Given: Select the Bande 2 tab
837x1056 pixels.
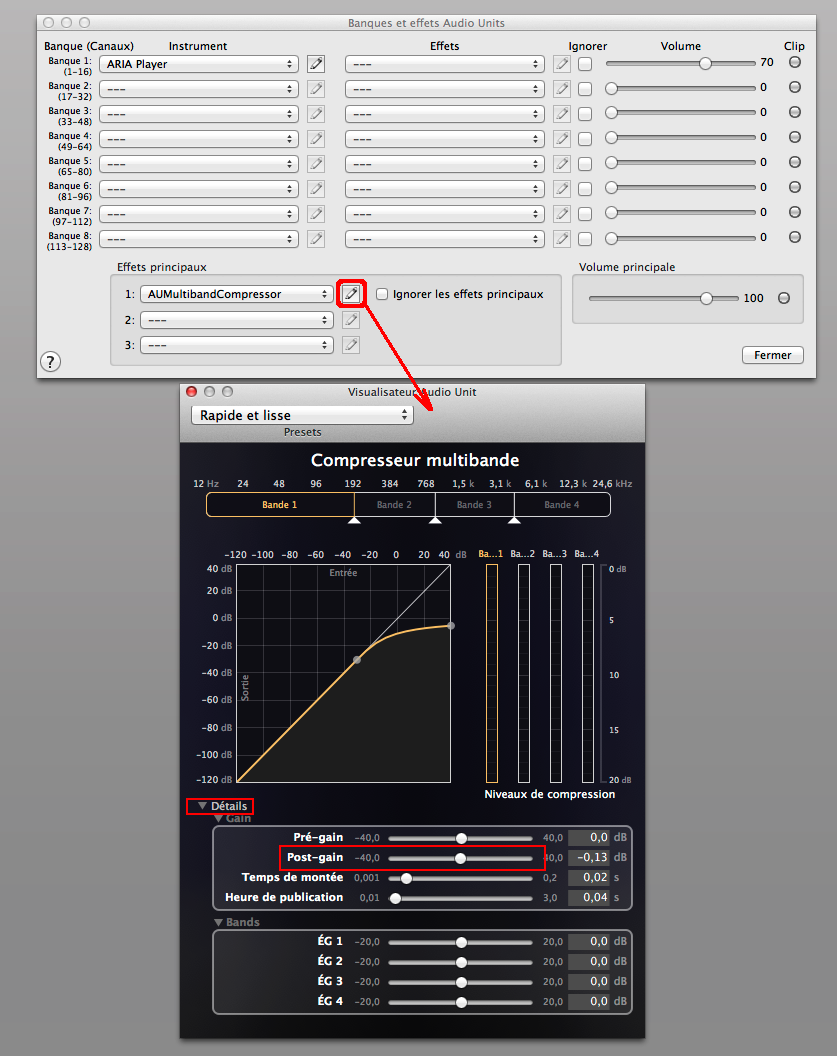Looking at the screenshot, I should click(394, 505).
